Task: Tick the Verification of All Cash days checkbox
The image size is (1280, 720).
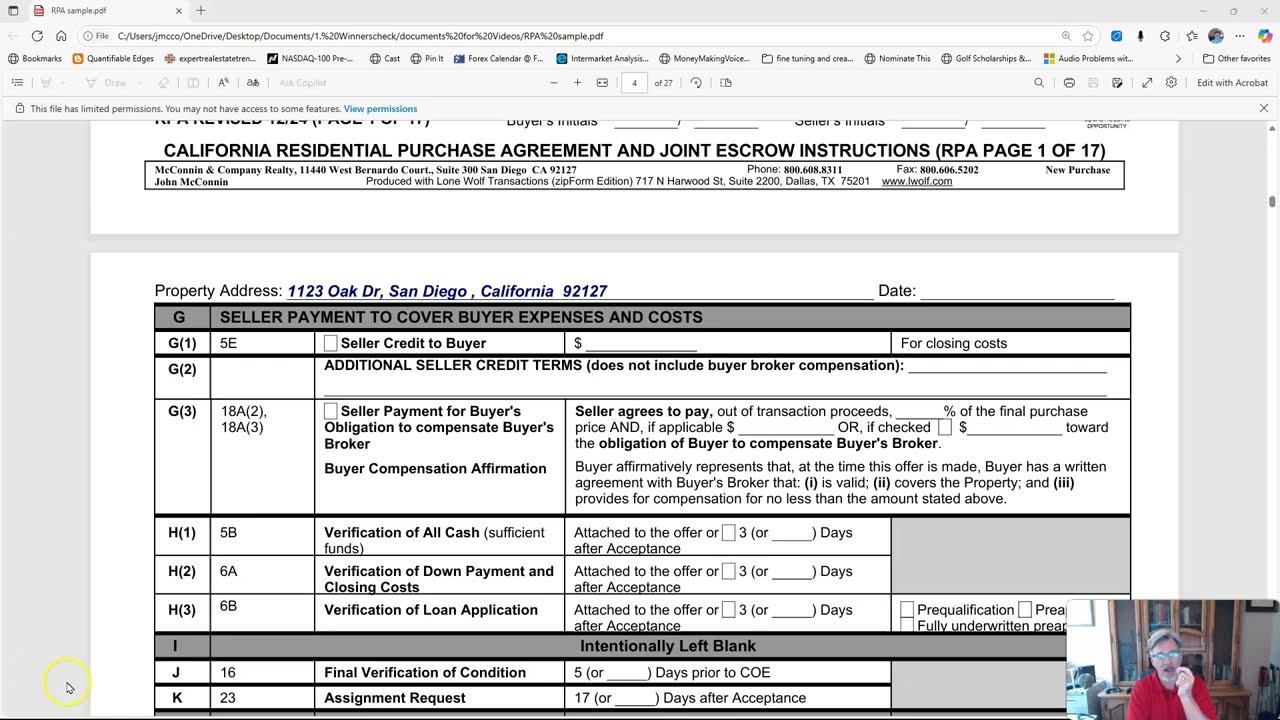Action: coord(728,533)
